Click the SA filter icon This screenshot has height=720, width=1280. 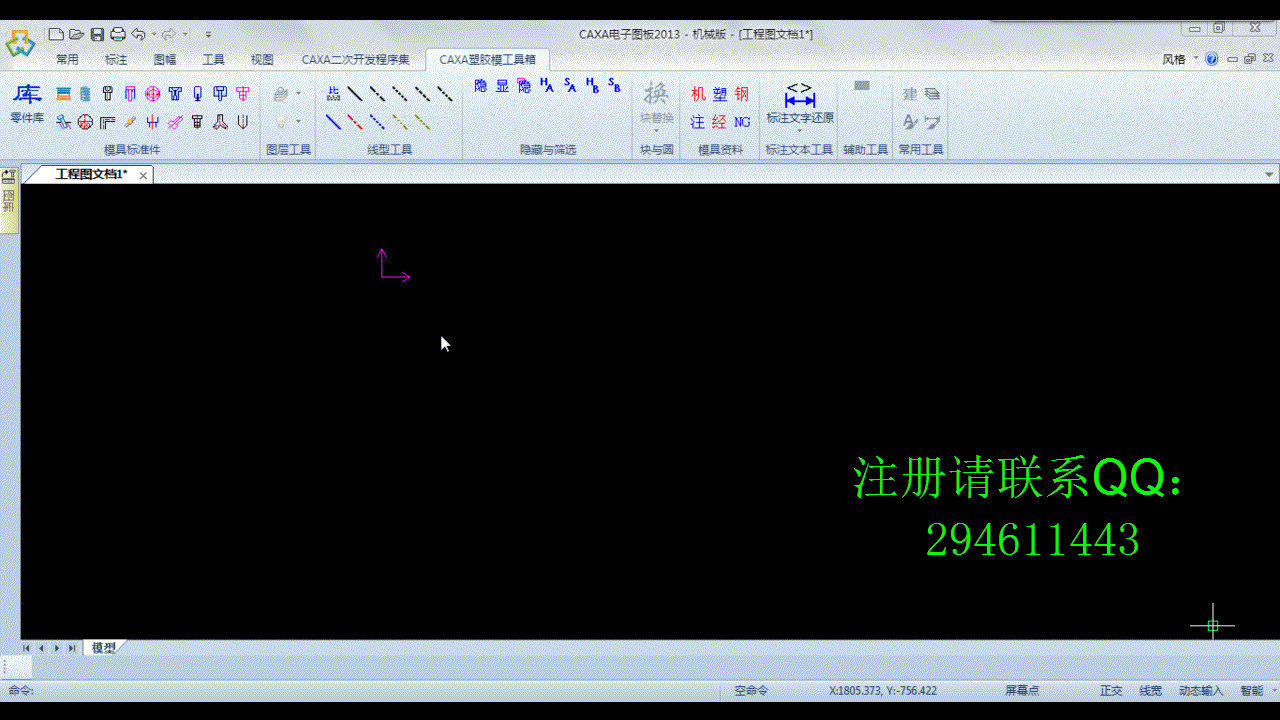(x=570, y=86)
